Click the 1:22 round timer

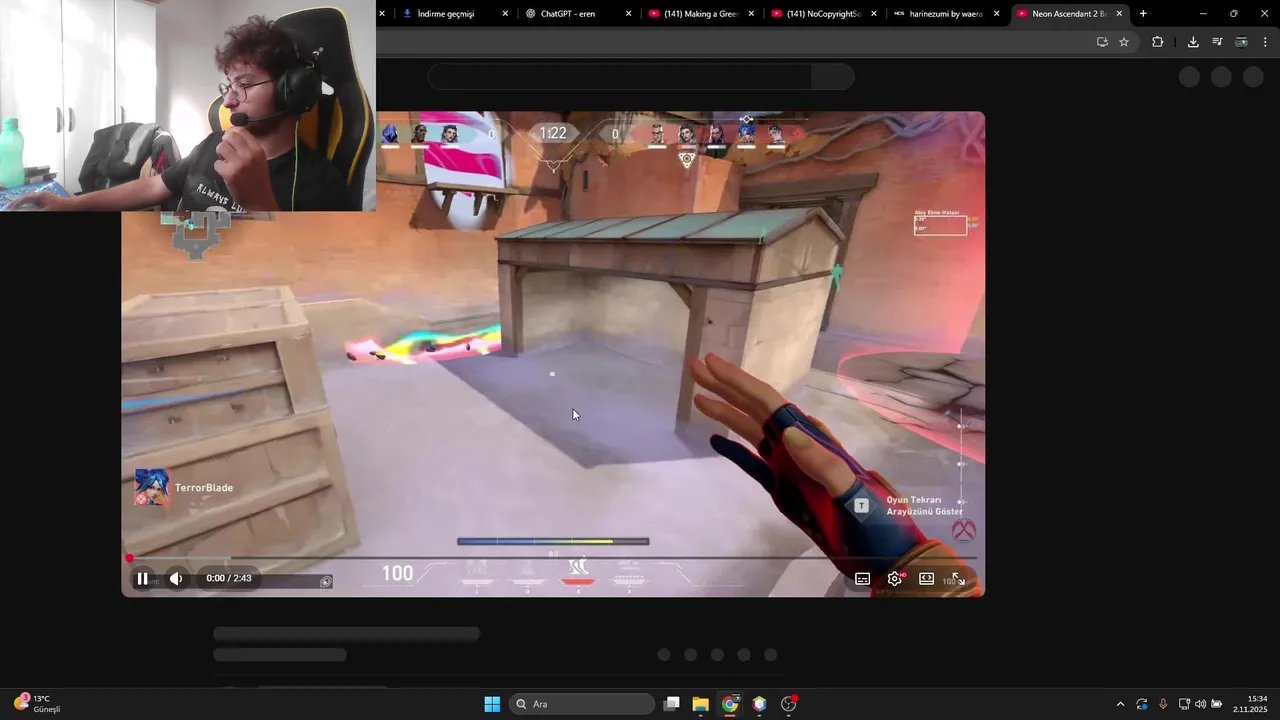click(x=553, y=133)
